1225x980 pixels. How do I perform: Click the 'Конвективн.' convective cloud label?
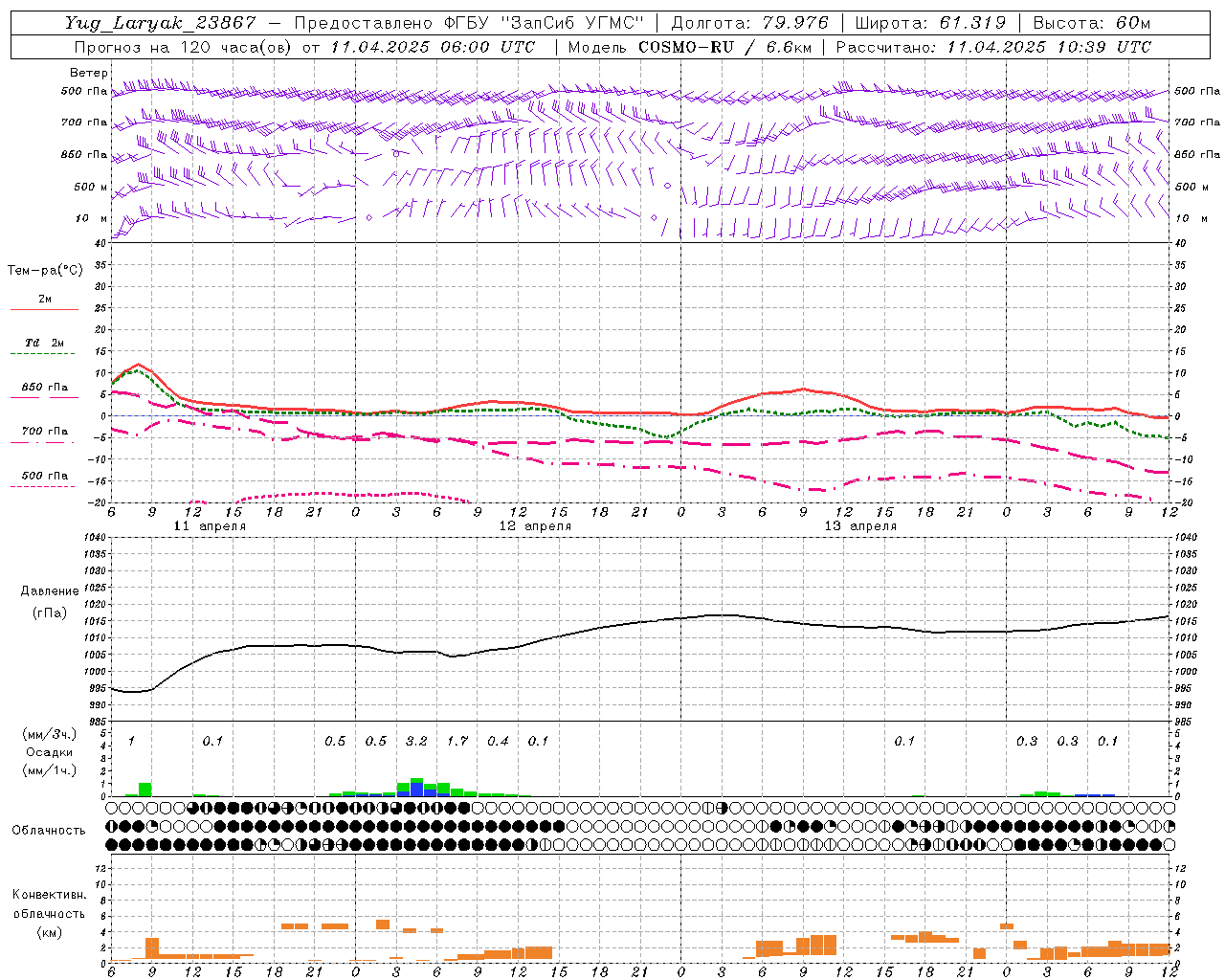click(50, 895)
